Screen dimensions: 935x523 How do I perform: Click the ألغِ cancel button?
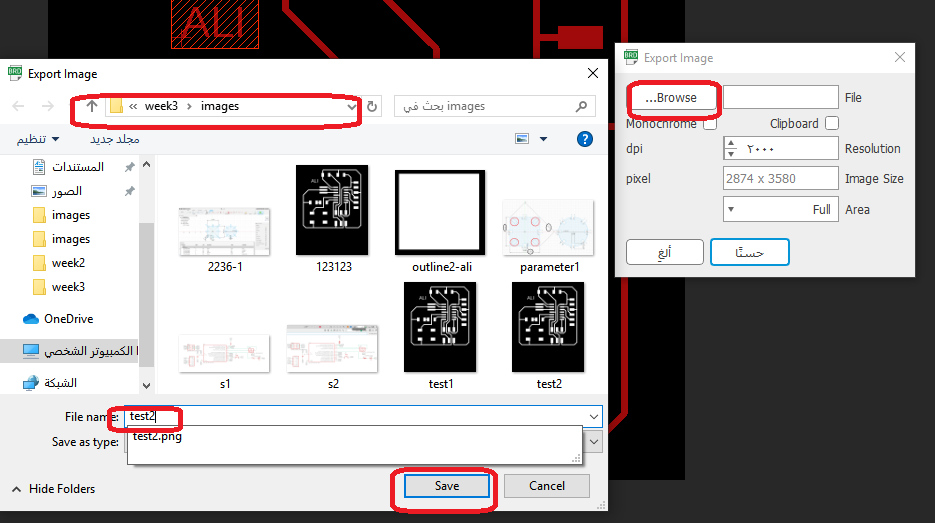[664, 252]
